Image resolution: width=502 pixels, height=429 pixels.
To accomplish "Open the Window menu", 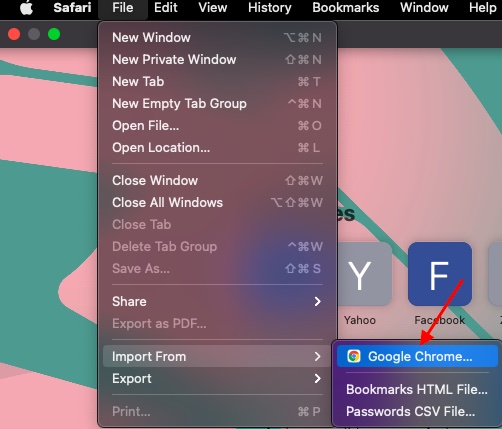I will point(424,8).
